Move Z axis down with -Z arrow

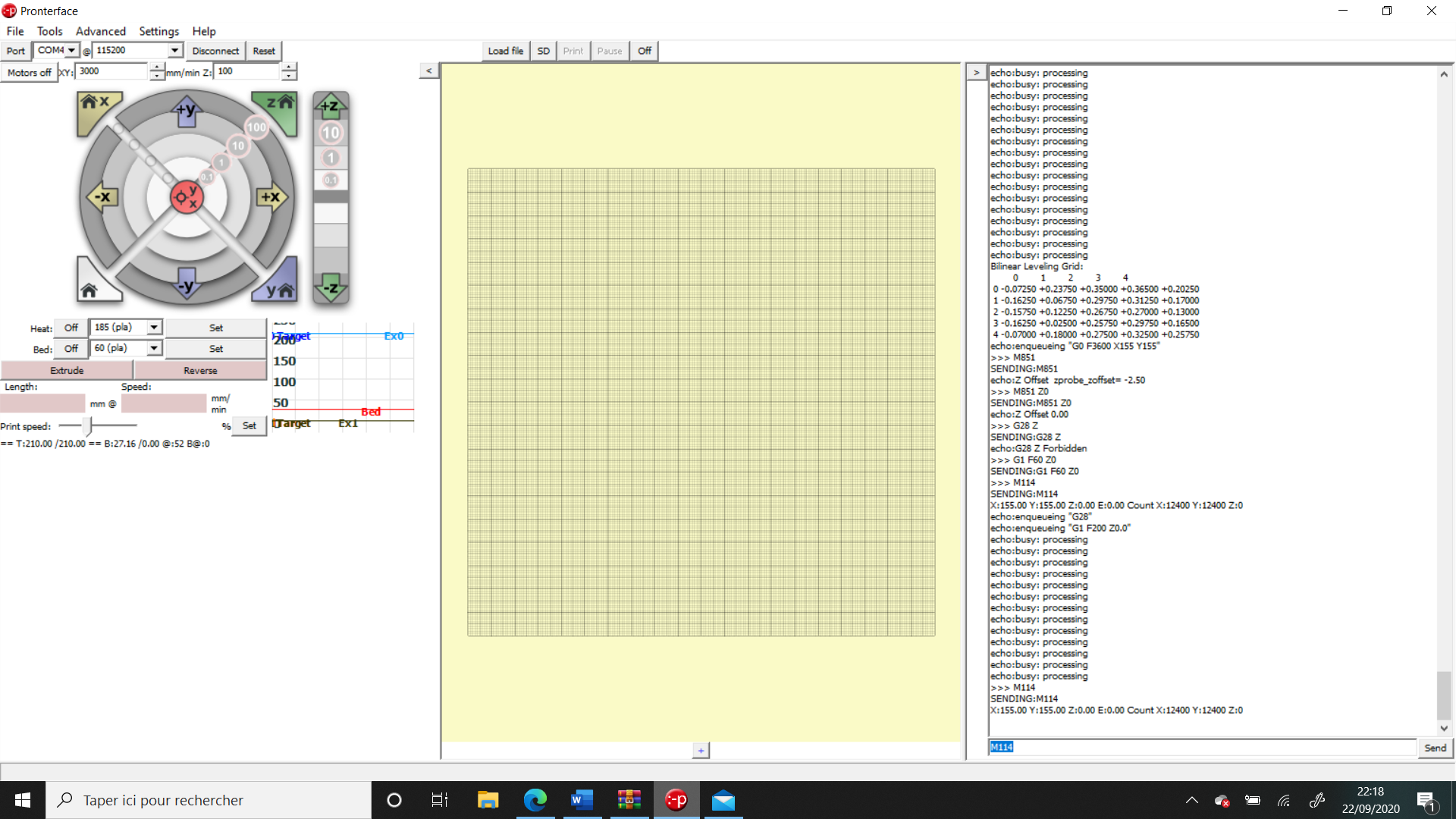tap(331, 287)
